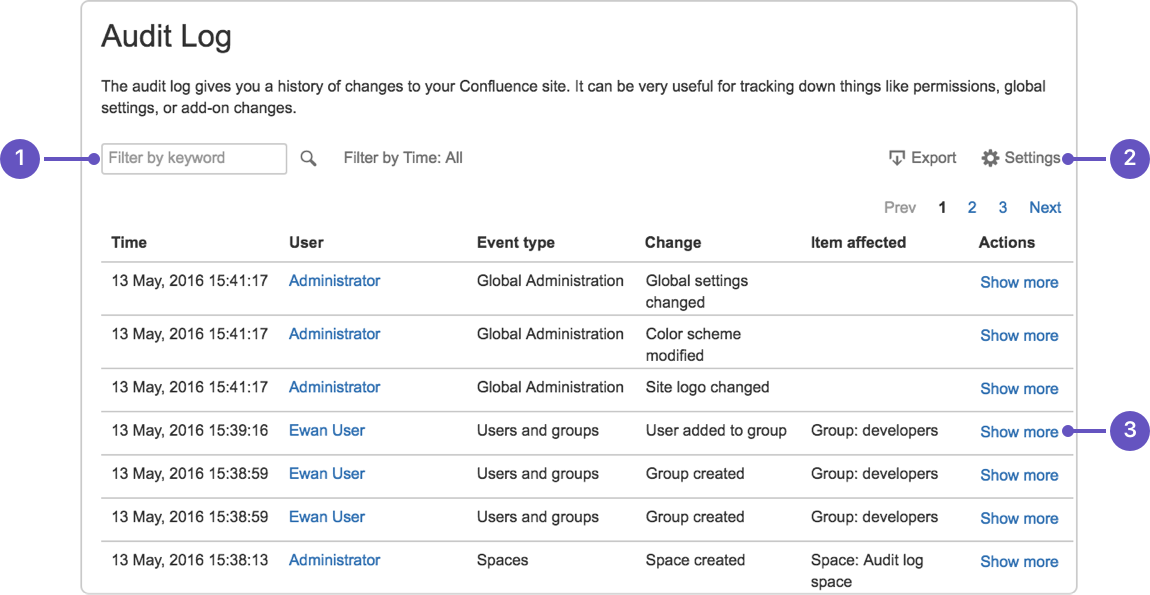The image size is (1150, 595).
Task: Go to page 2 of the log
Action: [972, 208]
